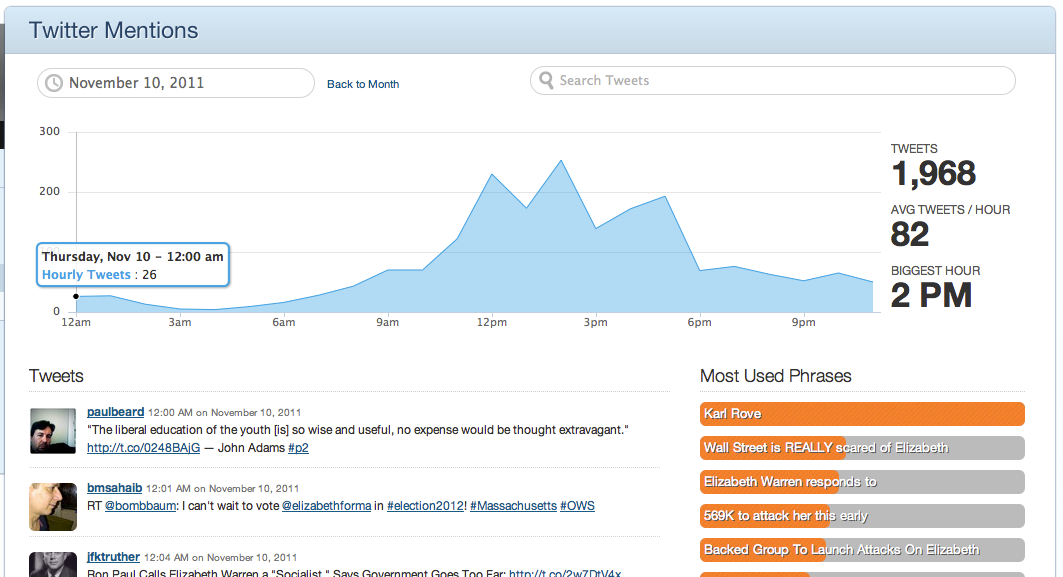Click the 1,968 tweets total
The image size is (1063, 577).
[934, 174]
